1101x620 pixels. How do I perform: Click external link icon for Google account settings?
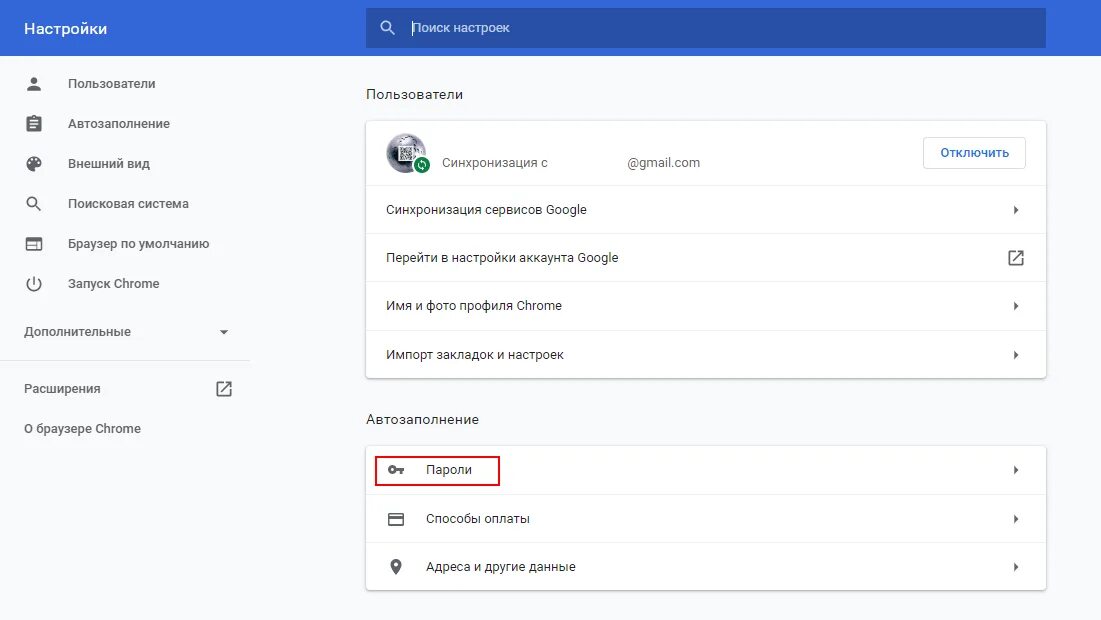click(x=1015, y=257)
